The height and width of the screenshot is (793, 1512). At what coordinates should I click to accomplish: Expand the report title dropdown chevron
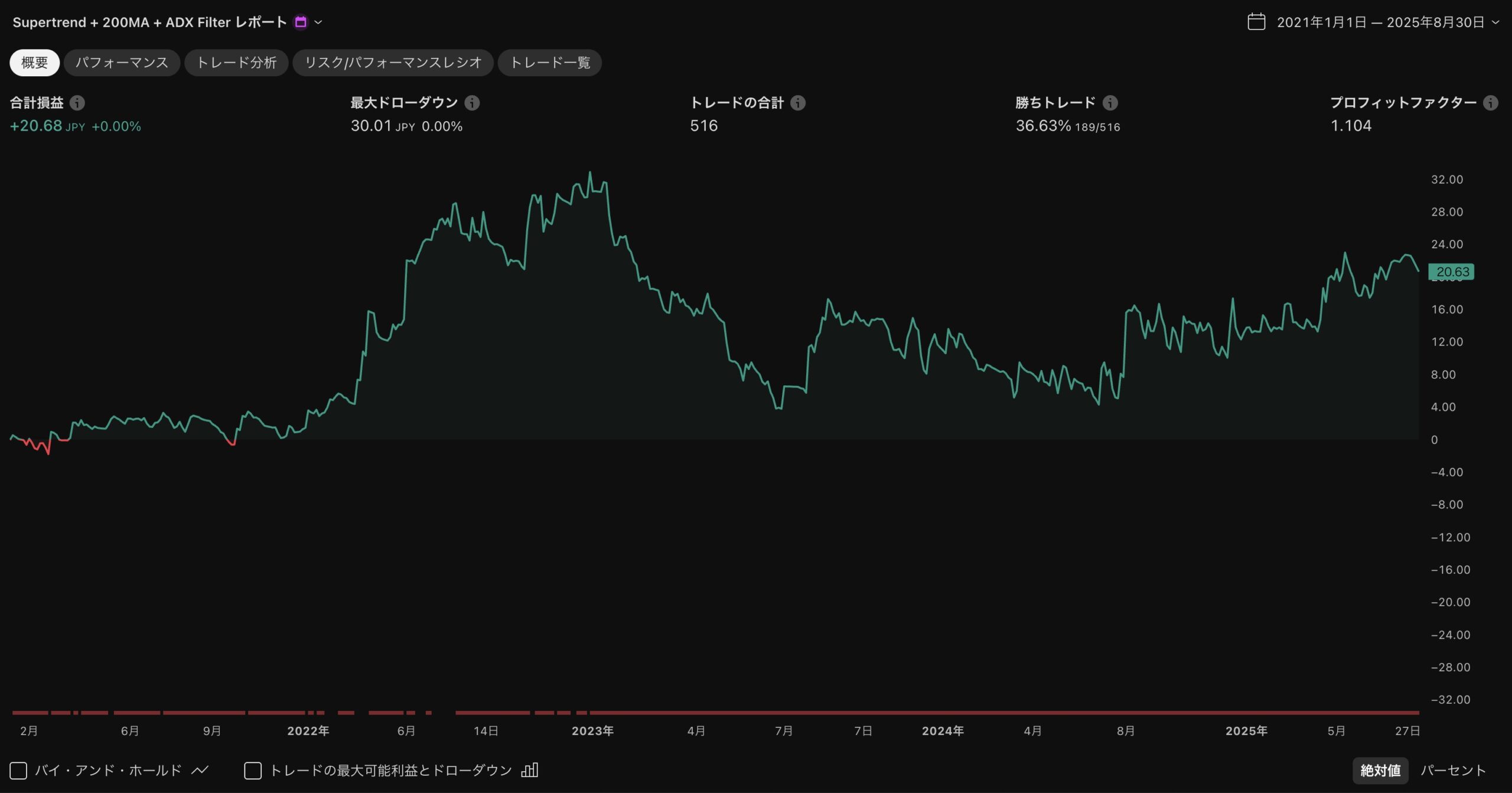point(318,22)
